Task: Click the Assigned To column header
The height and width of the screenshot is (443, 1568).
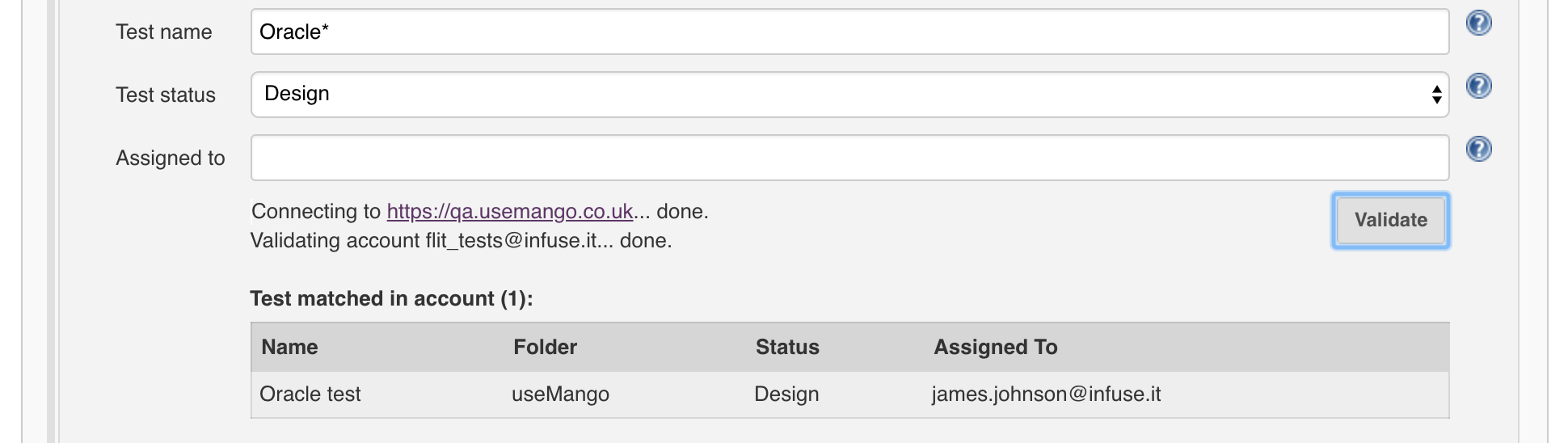Action: [x=996, y=347]
